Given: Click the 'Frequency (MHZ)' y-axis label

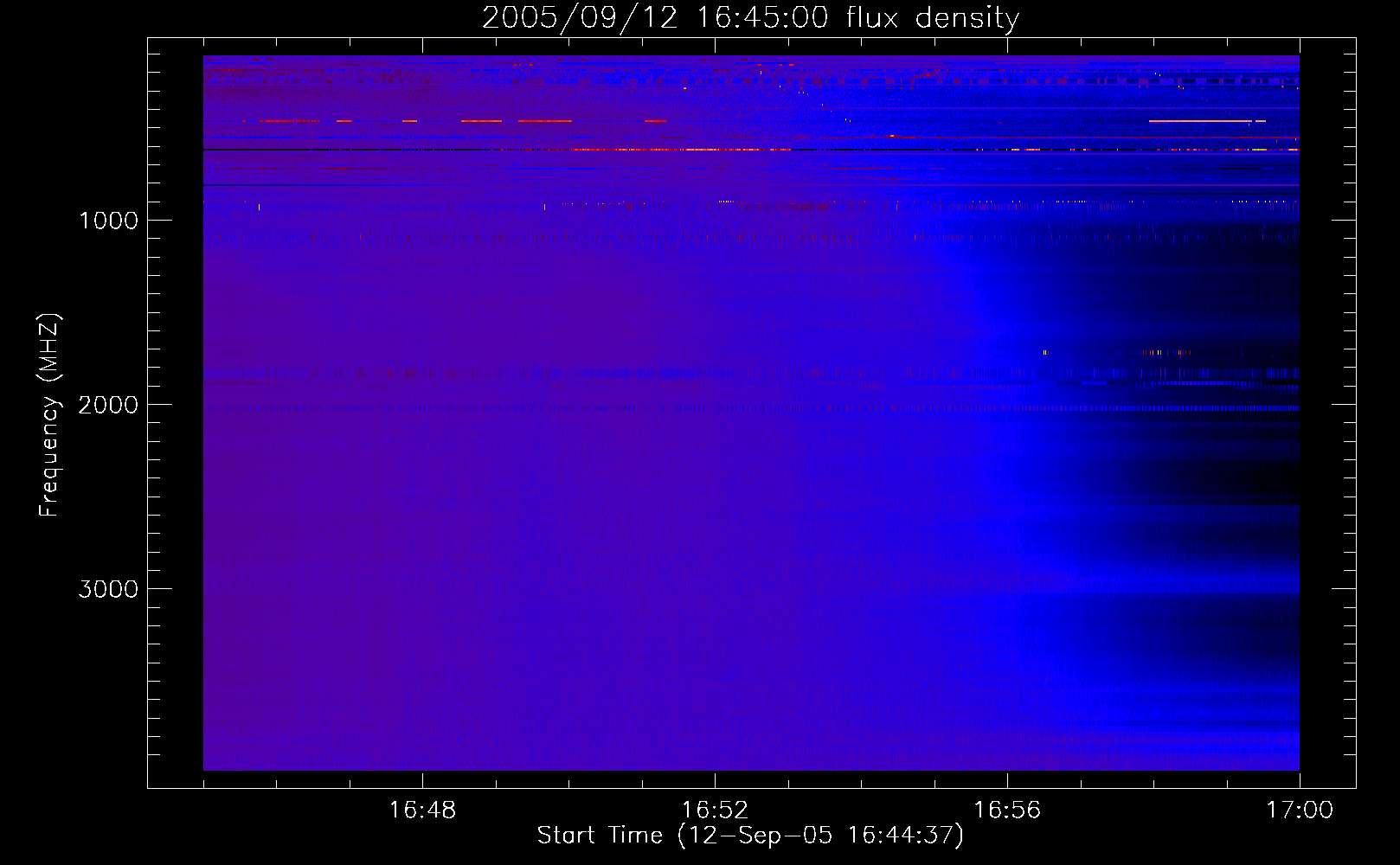Looking at the screenshot, I should point(50,415).
